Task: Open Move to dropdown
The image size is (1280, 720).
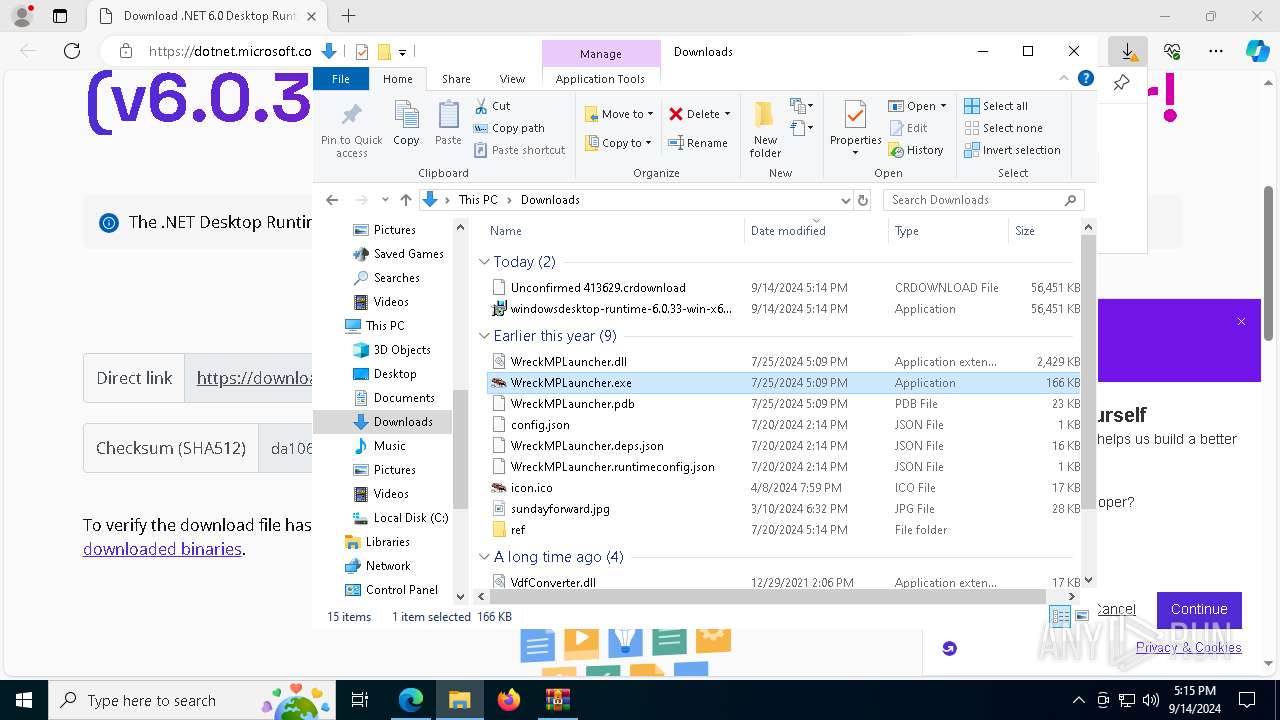Action: pos(619,114)
